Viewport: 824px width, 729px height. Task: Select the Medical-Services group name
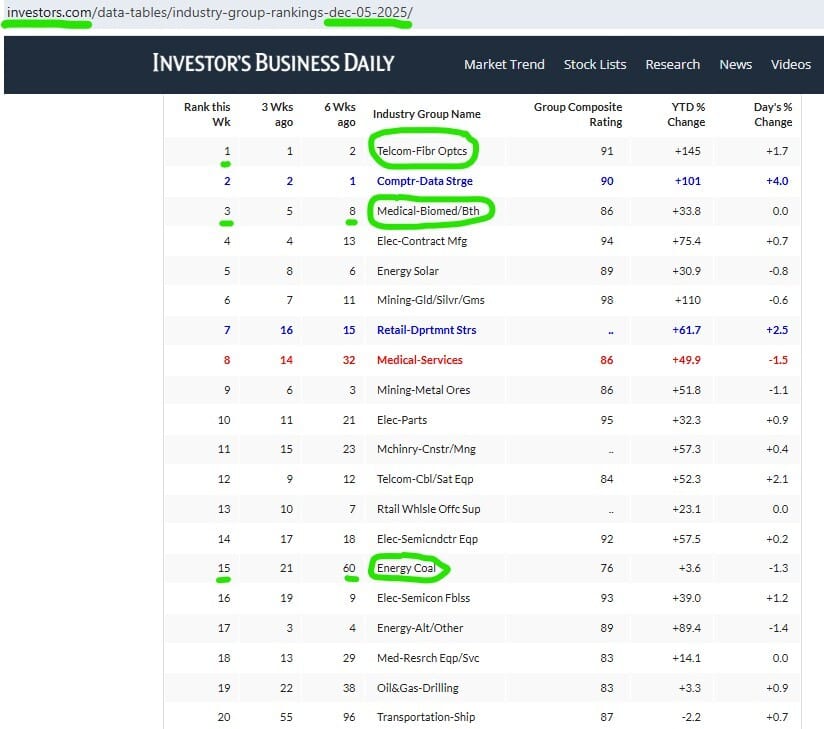point(420,360)
